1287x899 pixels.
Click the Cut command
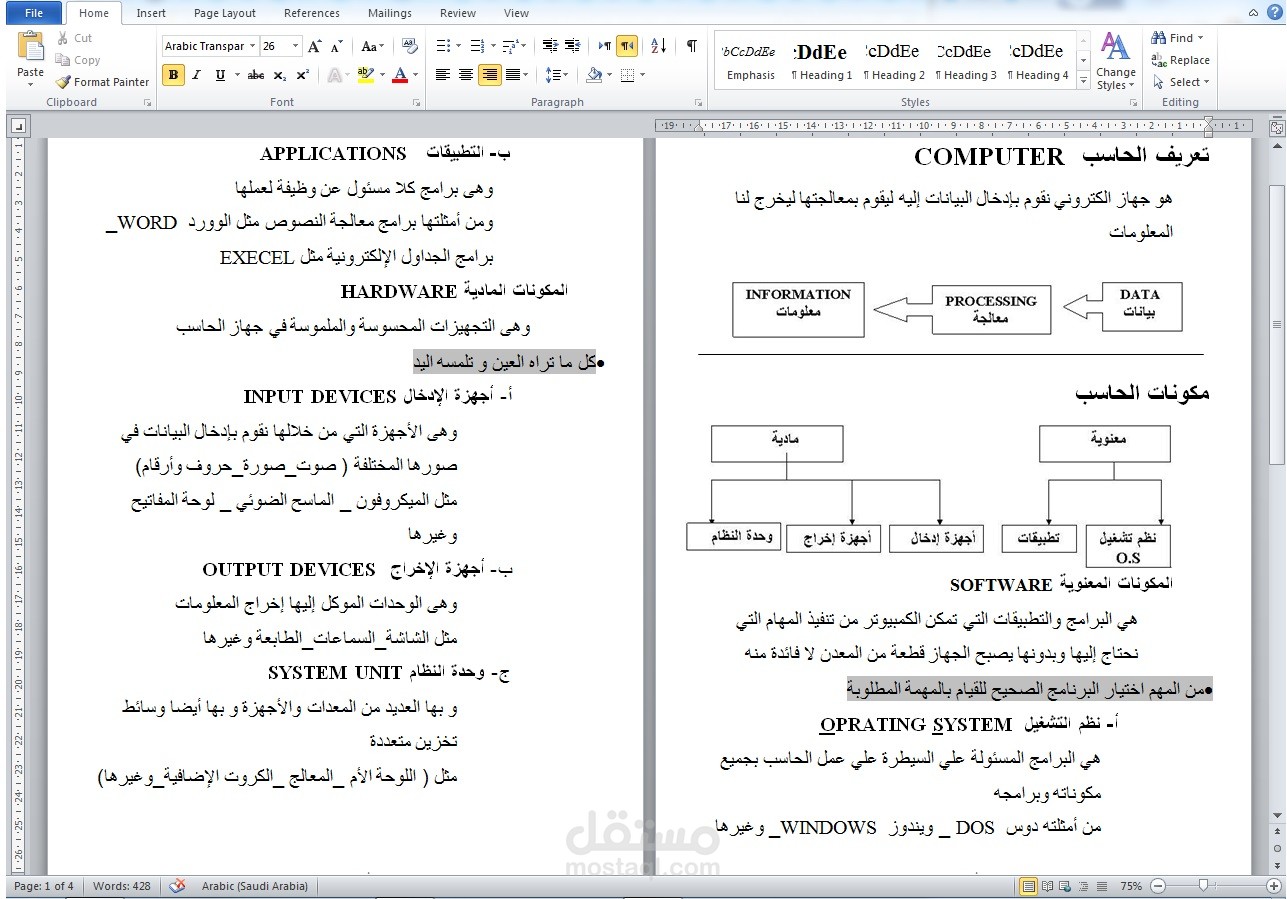(74, 38)
